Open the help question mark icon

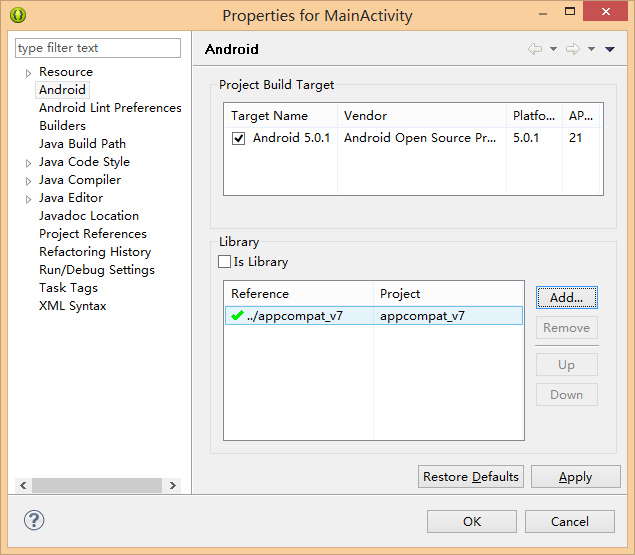(34, 520)
